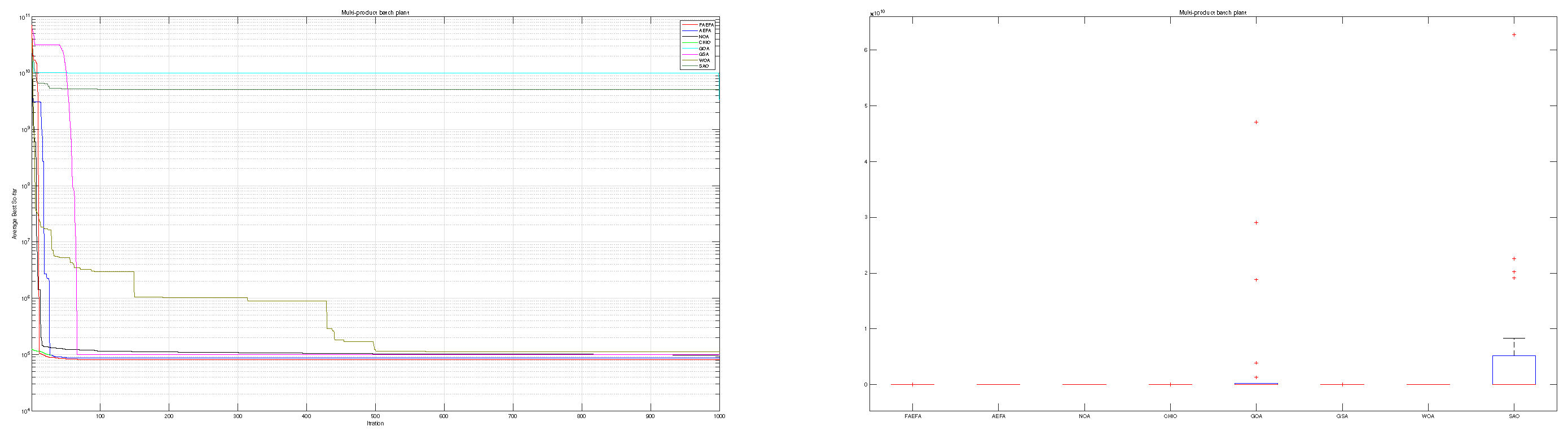
Task: Click the NOA median line in boxplot
Action: click(x=1084, y=384)
